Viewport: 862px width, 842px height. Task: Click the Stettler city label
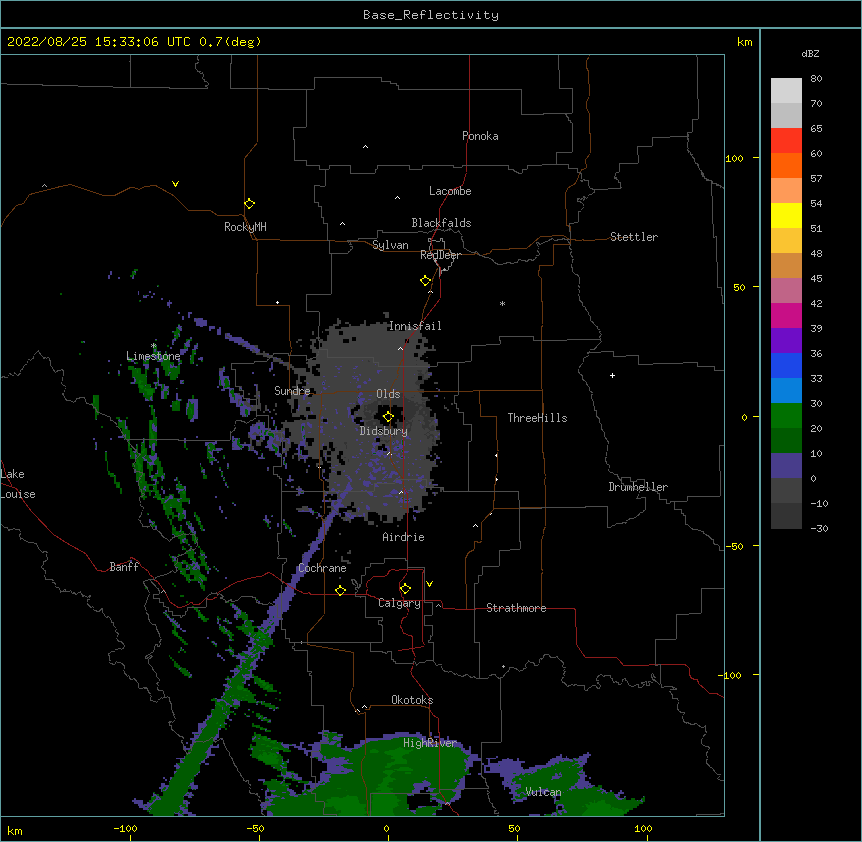tap(634, 237)
